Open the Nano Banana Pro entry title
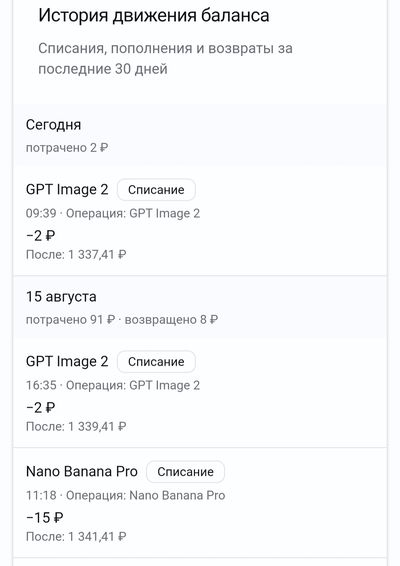Viewport: 400px width, 566px height. point(82,471)
